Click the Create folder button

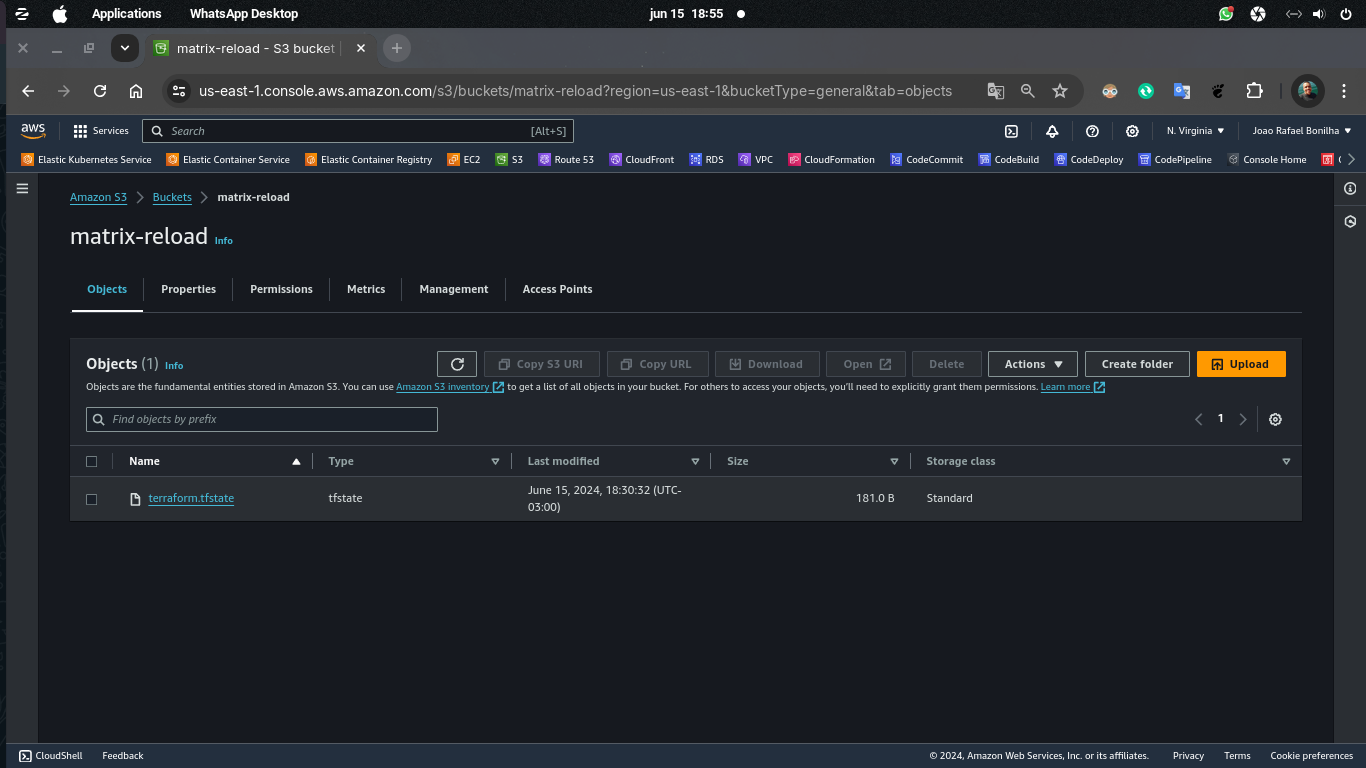(x=1137, y=364)
